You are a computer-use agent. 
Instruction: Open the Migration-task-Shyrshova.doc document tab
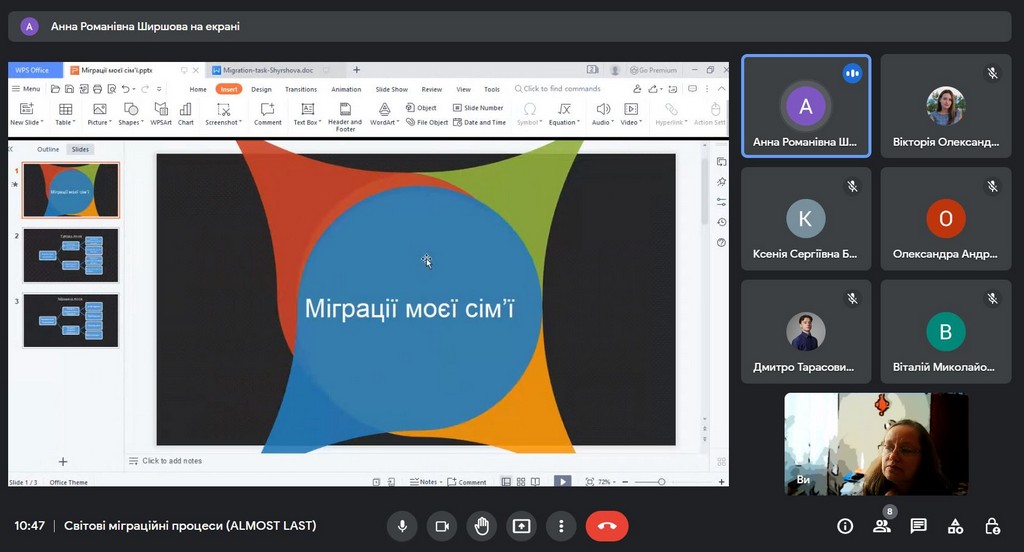click(268, 70)
